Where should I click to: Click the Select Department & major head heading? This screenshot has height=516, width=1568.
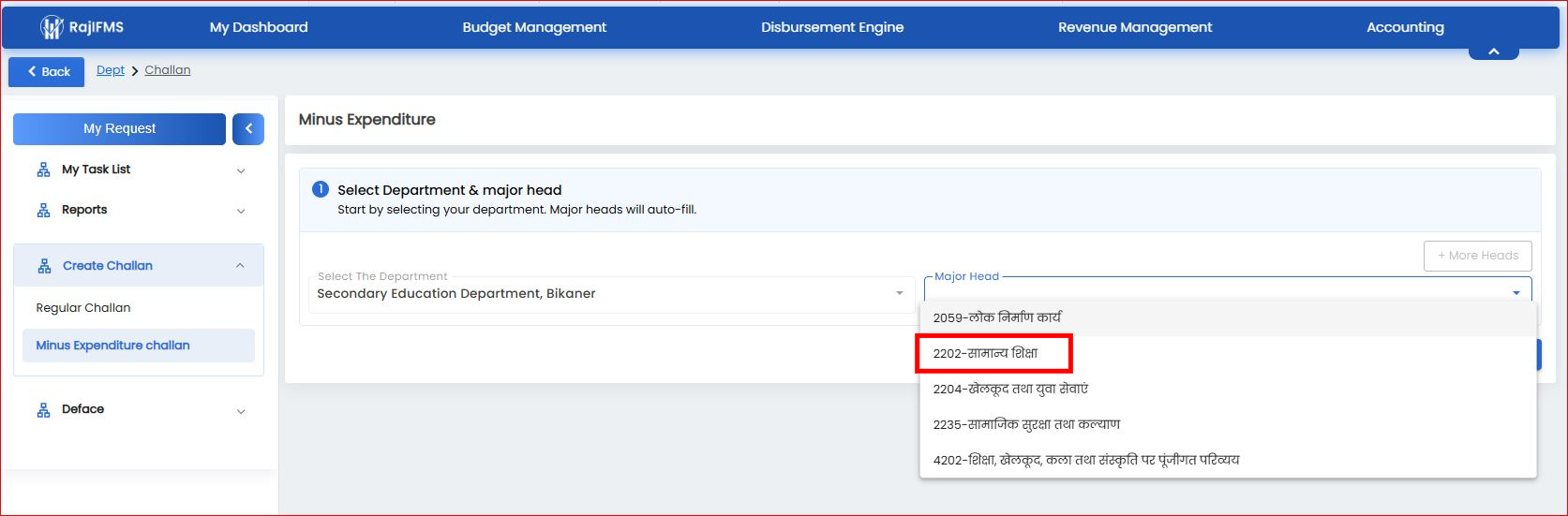tap(450, 190)
